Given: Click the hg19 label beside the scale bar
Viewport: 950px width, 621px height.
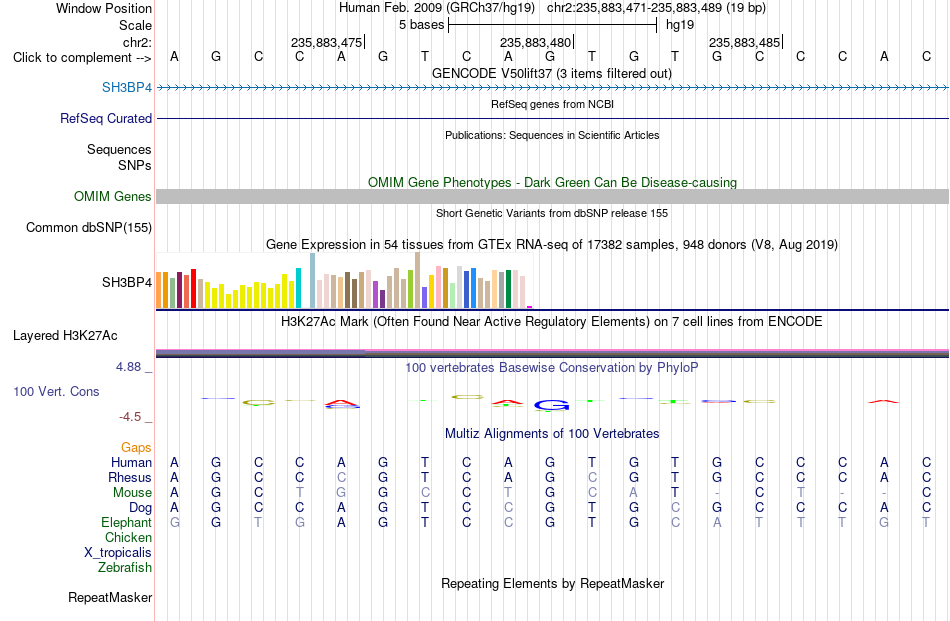Looking at the screenshot, I should (x=680, y=25).
